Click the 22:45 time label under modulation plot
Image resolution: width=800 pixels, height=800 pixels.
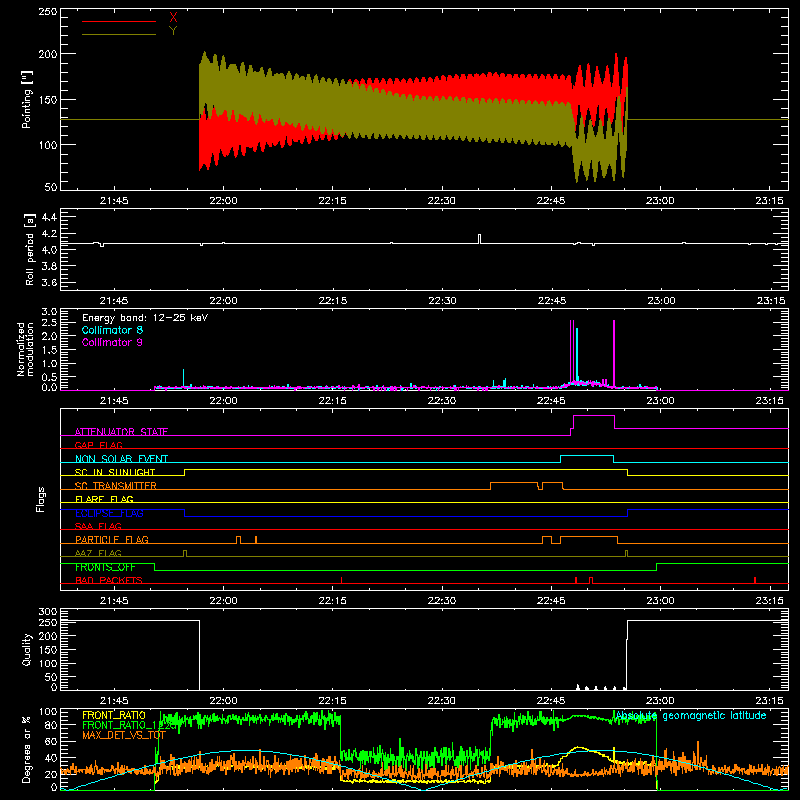(x=551, y=401)
